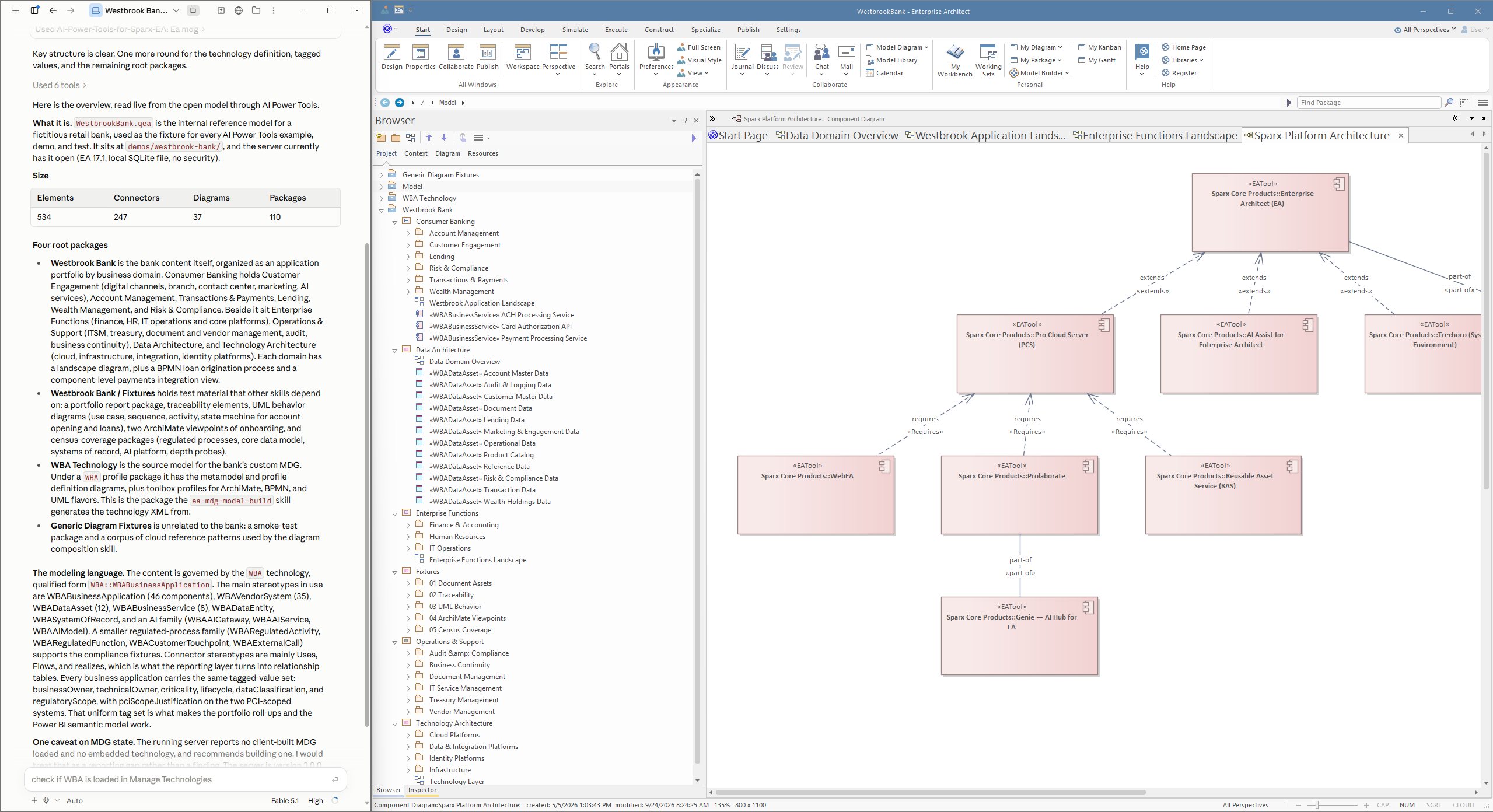
Task: Open the Search magnifier in Explore
Action: [595, 52]
